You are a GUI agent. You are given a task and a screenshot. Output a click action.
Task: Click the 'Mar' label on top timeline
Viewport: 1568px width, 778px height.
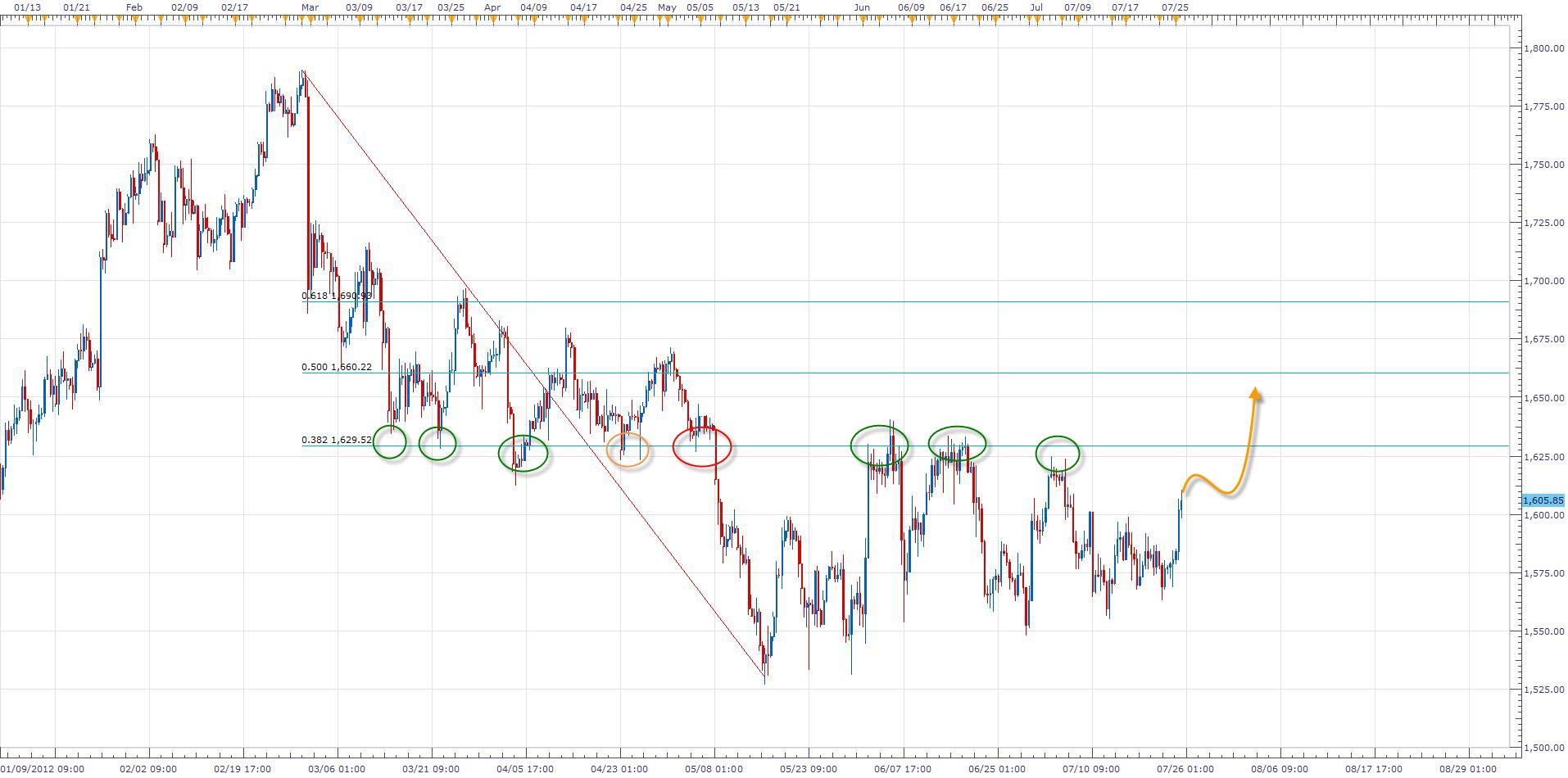(310, 7)
